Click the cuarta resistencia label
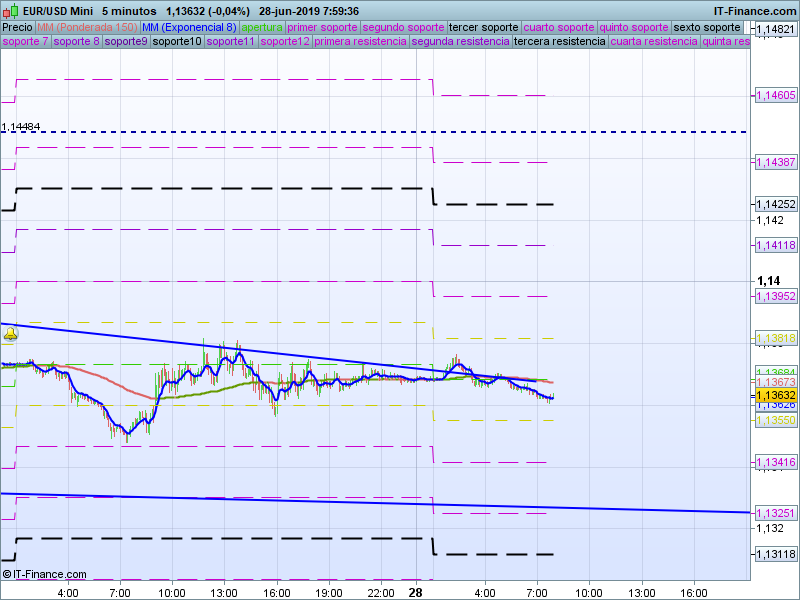Screen dimensions: 800x600 653,42
